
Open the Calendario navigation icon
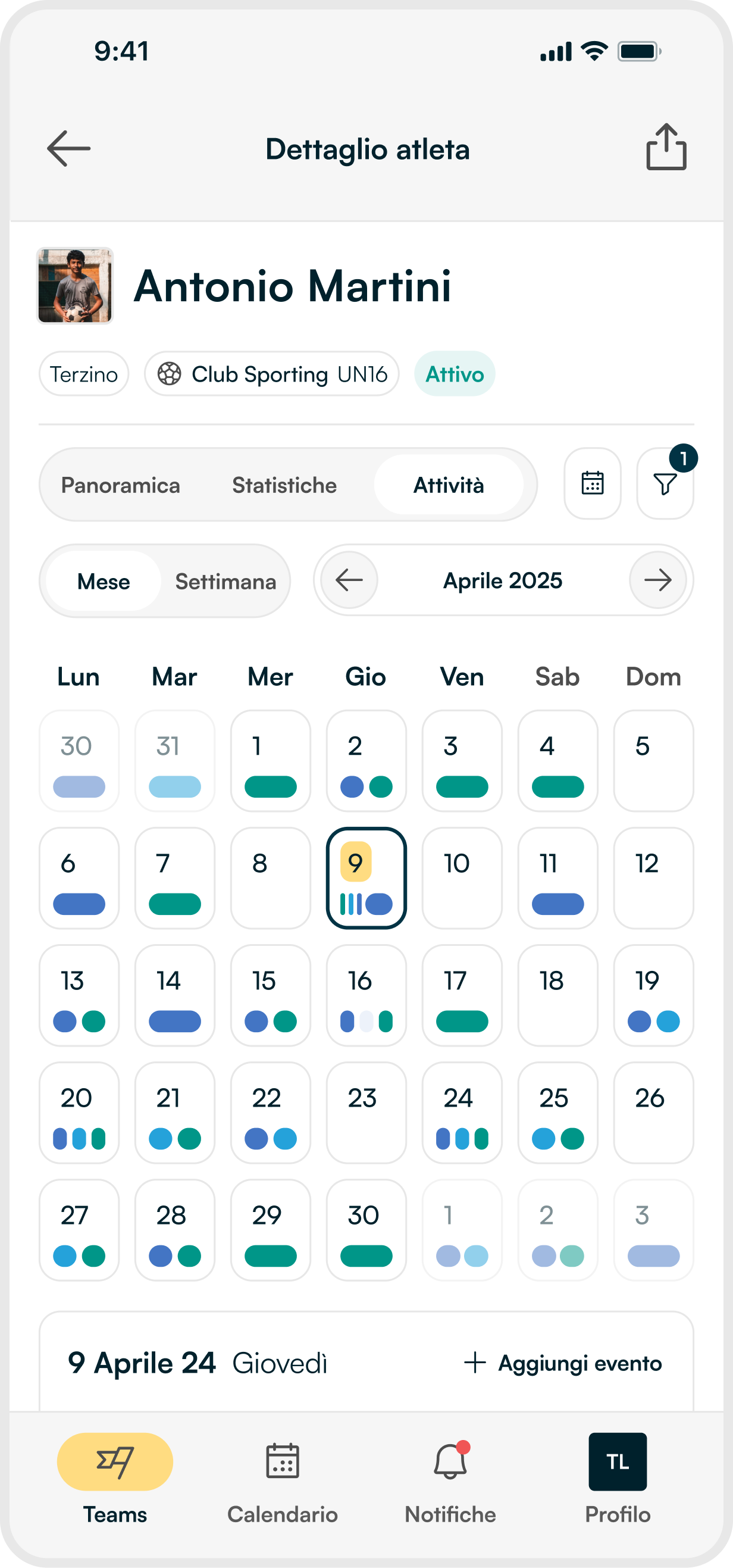pos(282,1461)
